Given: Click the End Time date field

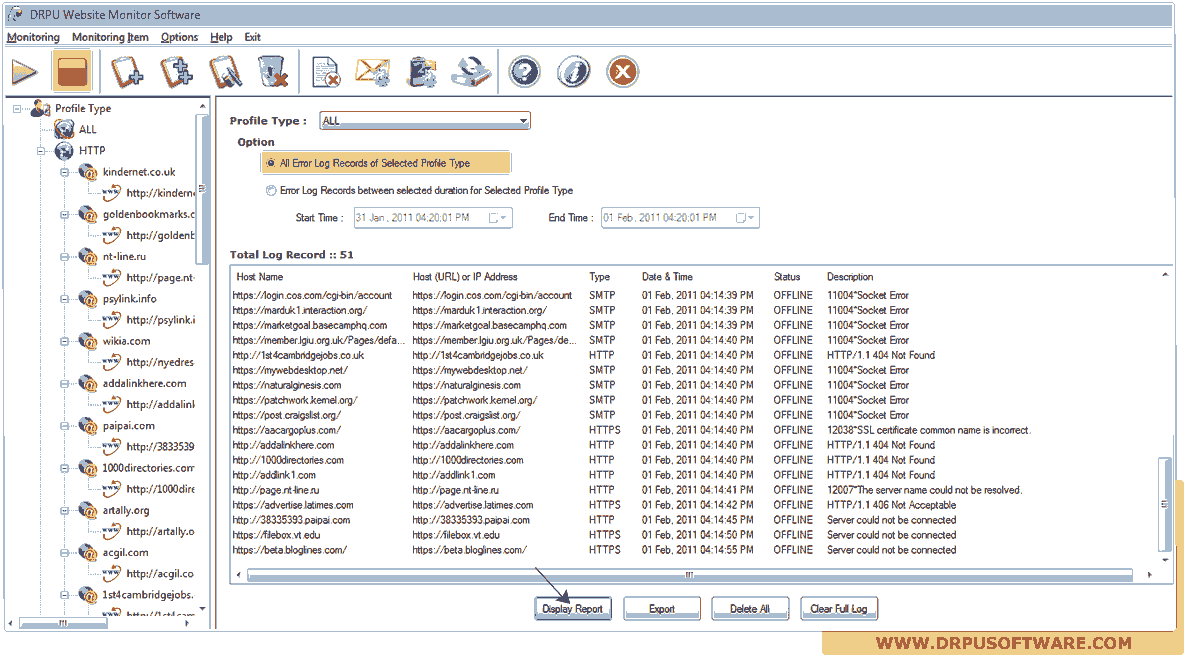Looking at the screenshot, I should 680,218.
